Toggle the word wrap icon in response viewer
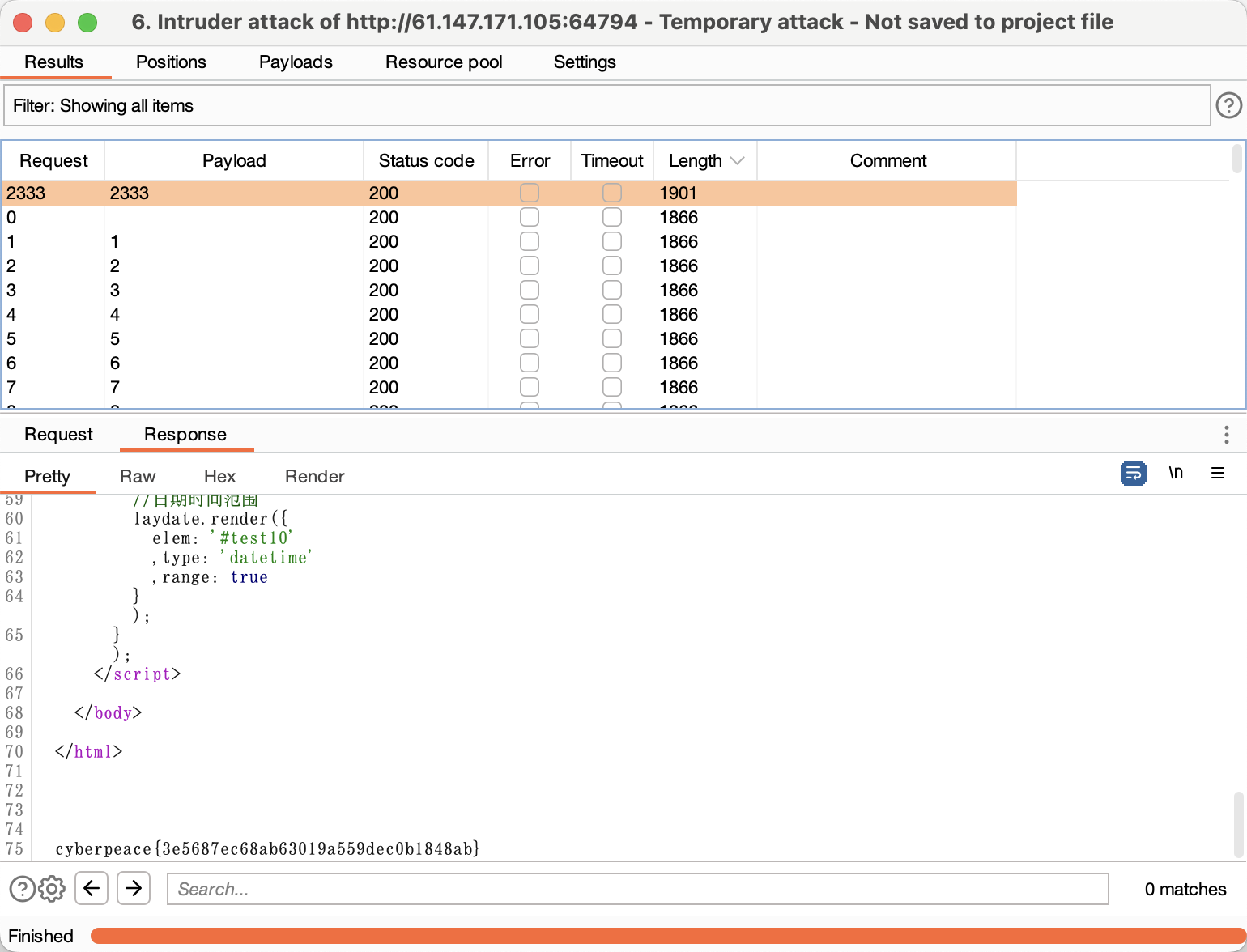Viewport: 1247px width, 952px height. point(1134,474)
